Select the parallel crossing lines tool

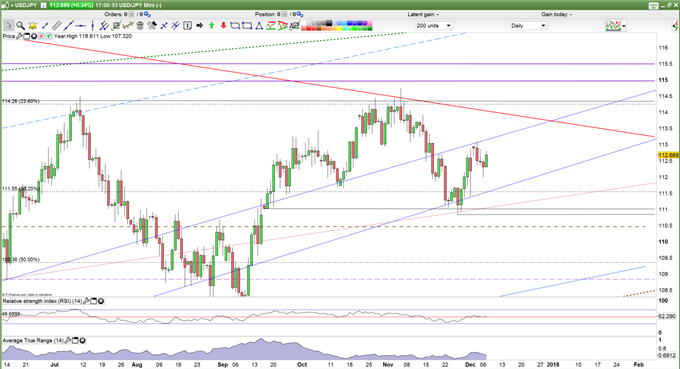click(x=175, y=26)
